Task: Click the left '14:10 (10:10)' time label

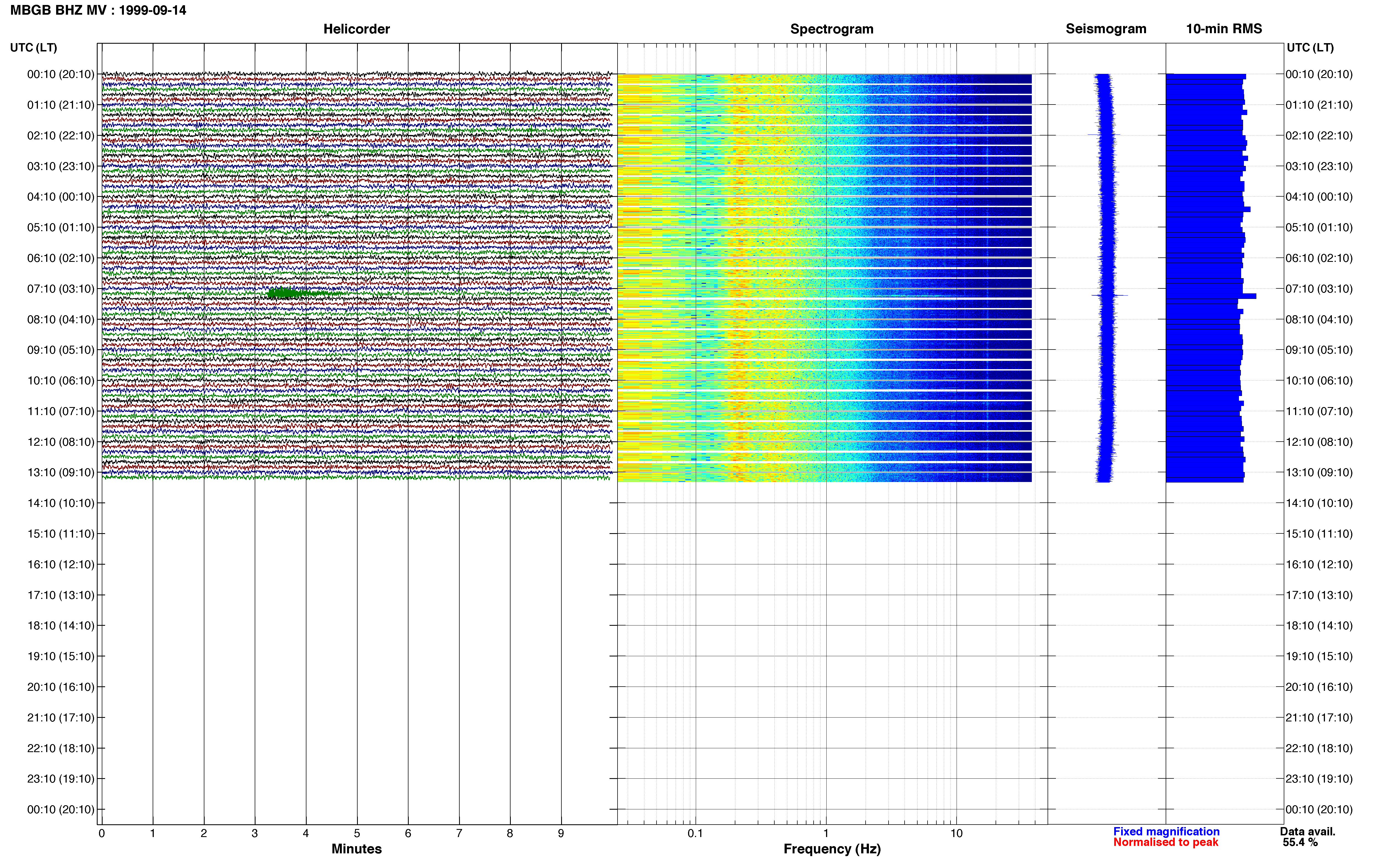Action: (x=61, y=503)
